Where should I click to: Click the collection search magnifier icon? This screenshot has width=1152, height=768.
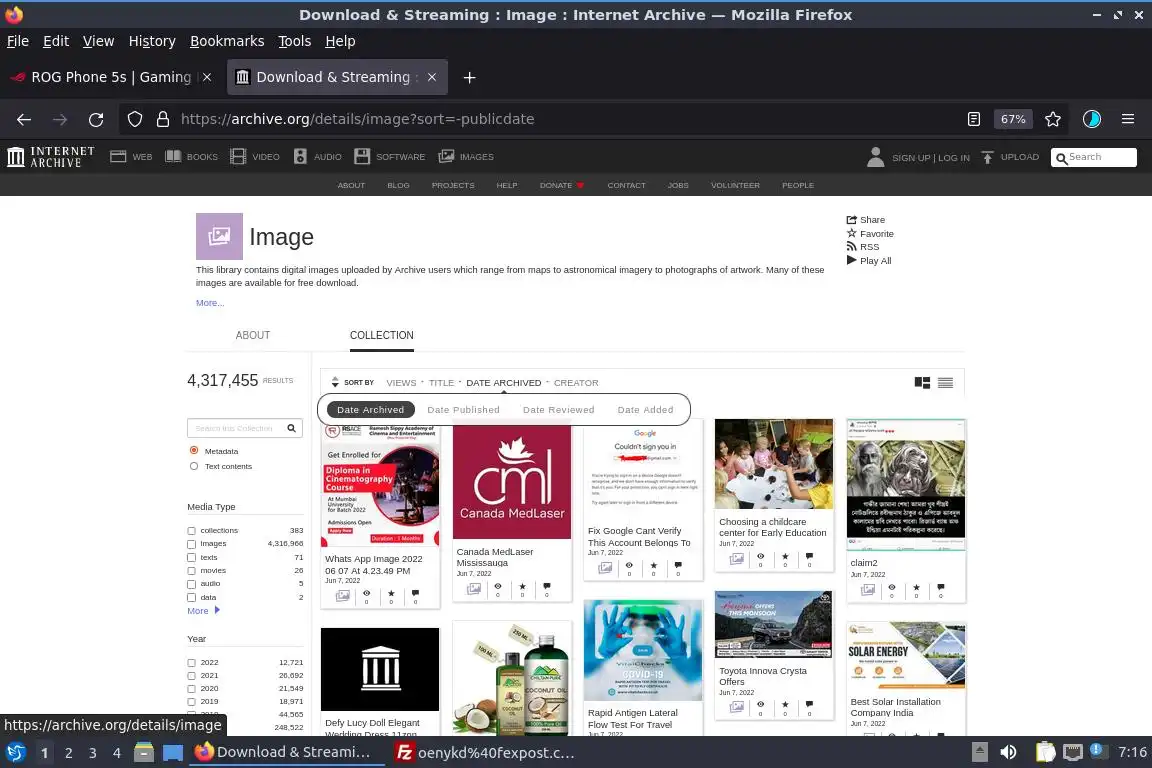292,428
